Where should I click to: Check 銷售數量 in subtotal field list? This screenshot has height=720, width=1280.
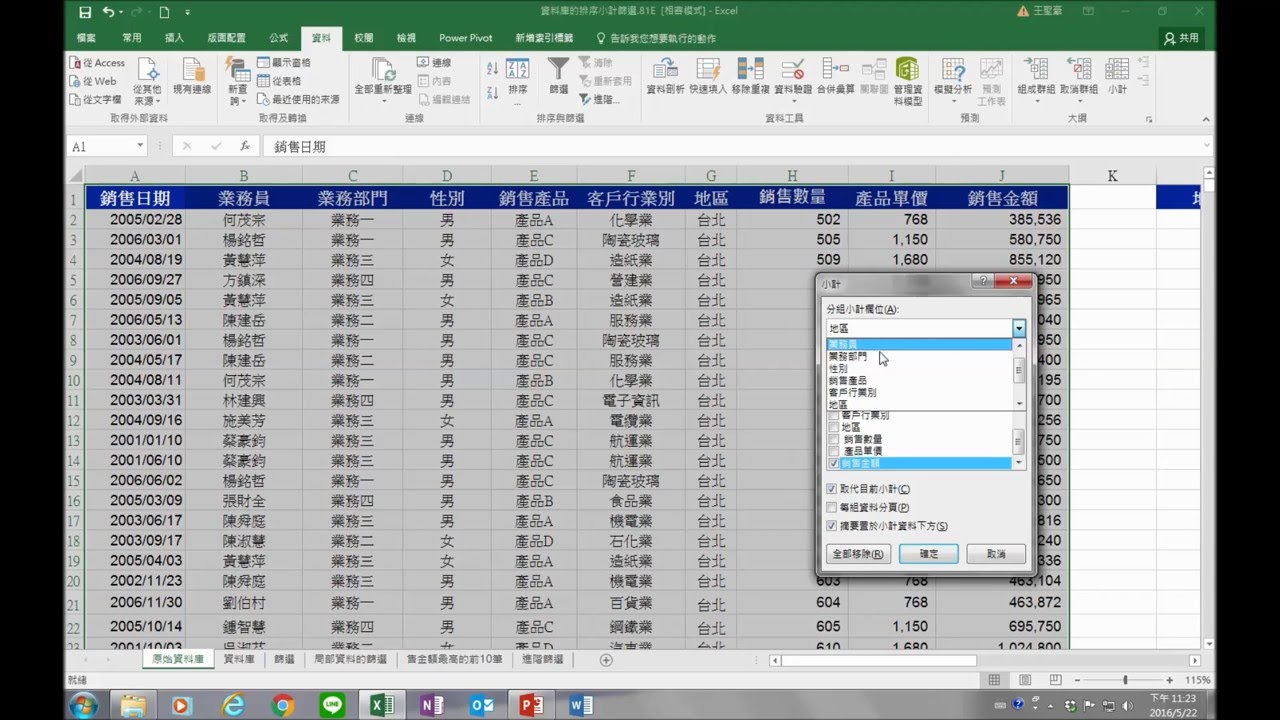tap(834, 439)
